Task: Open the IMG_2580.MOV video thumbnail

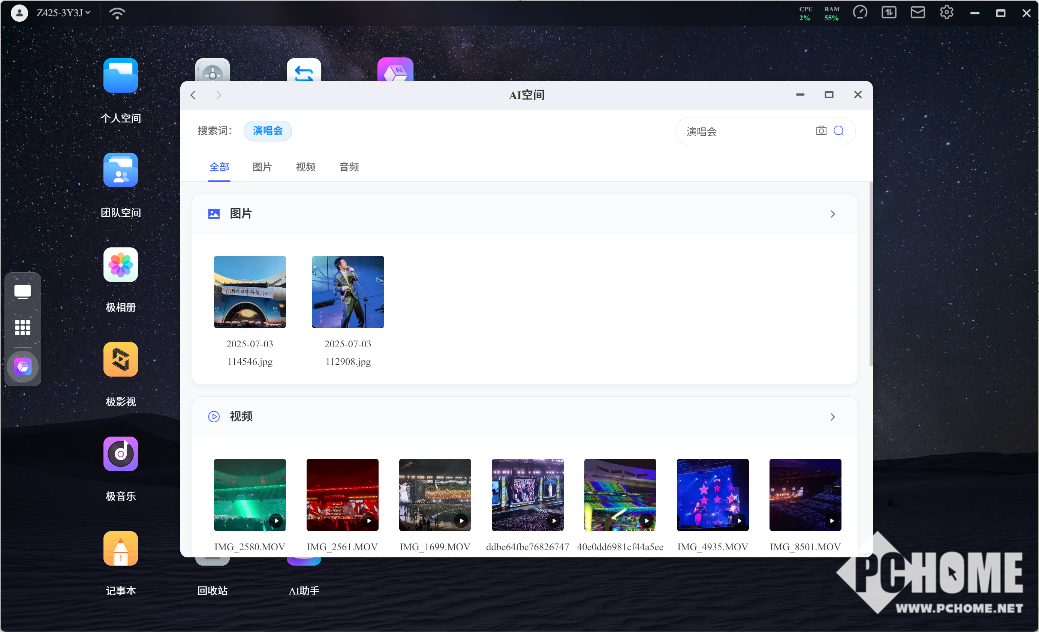Action: [250, 495]
